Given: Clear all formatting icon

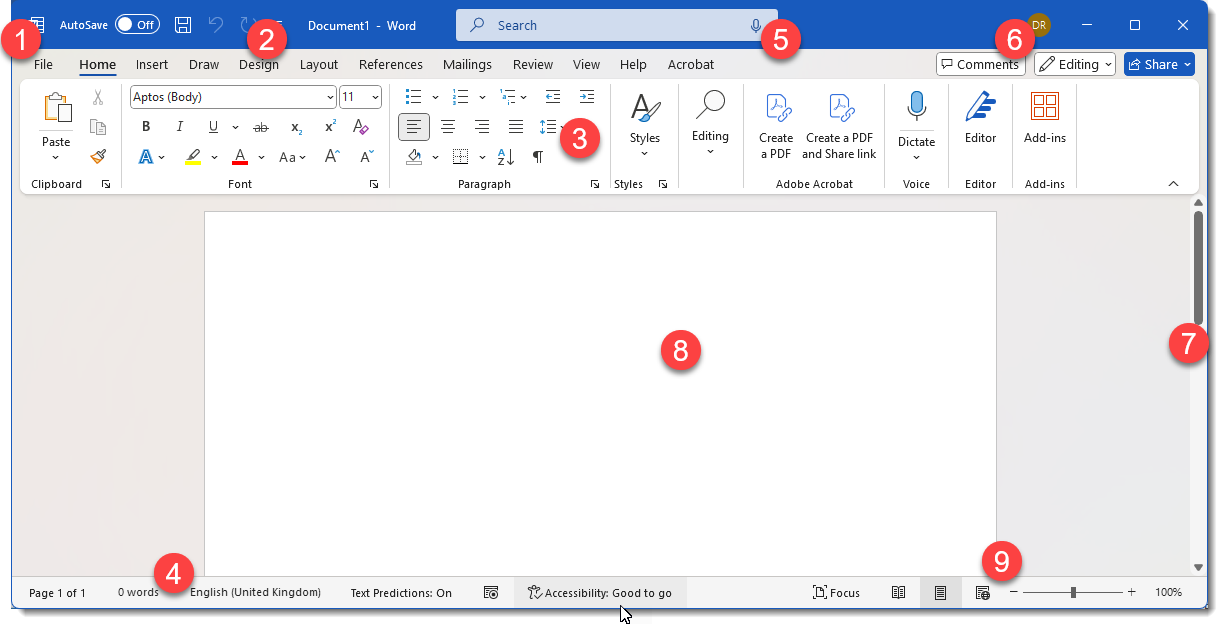Looking at the screenshot, I should pos(362,127).
